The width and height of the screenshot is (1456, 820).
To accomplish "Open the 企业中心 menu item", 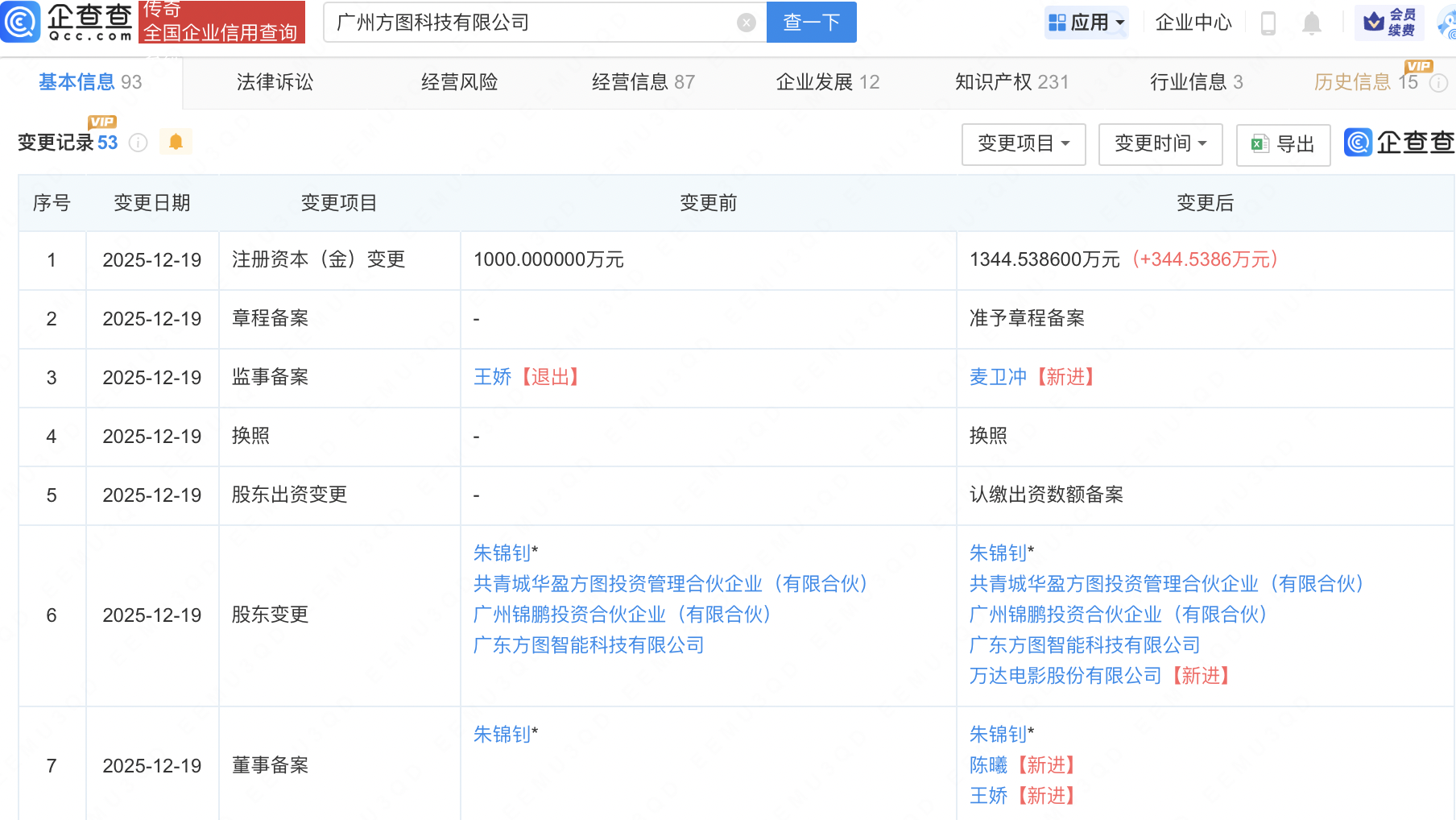I will 1193,23.
